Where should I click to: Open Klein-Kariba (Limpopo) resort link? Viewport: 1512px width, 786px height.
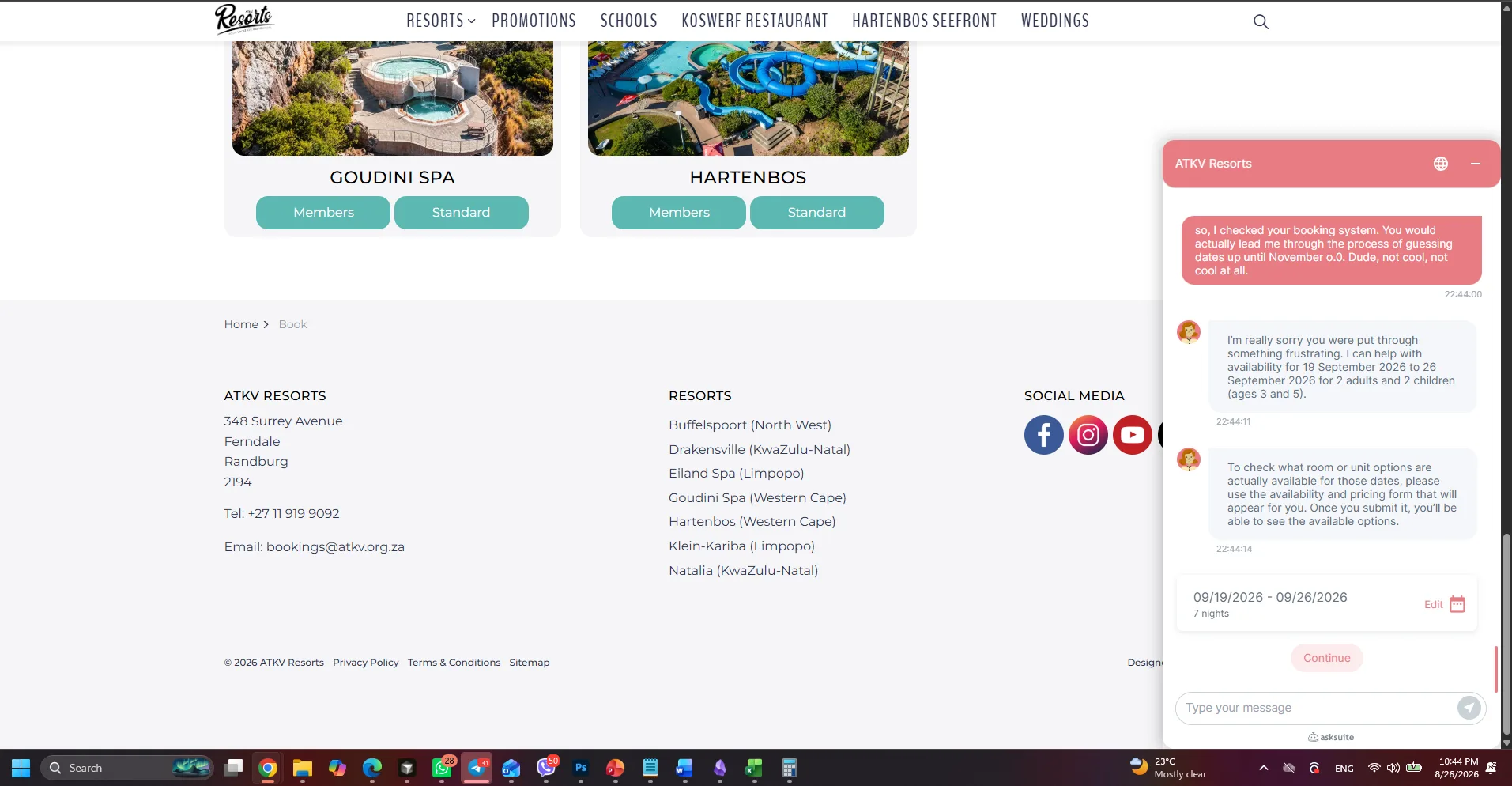tap(741, 546)
